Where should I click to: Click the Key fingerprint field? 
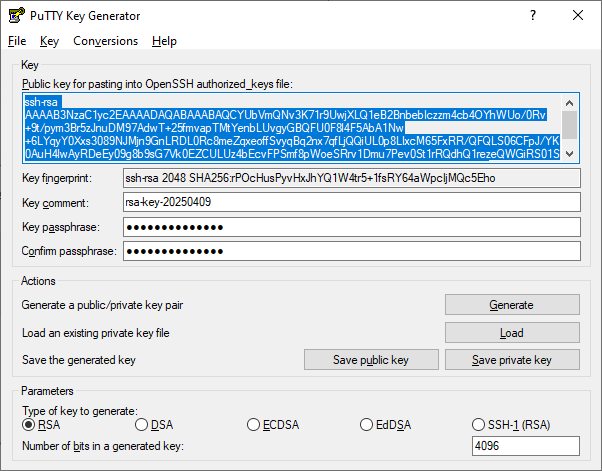point(352,178)
